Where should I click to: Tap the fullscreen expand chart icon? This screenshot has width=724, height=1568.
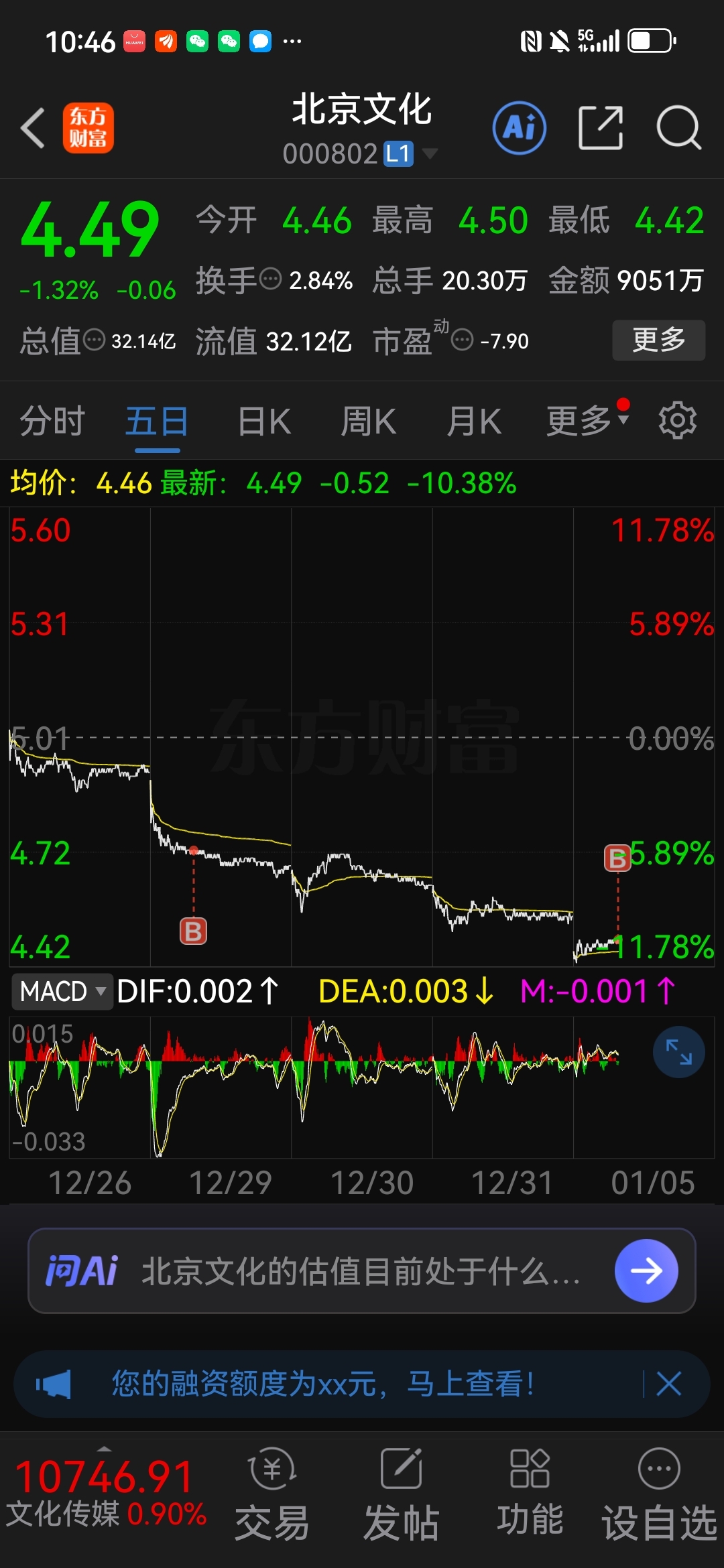(x=679, y=1052)
